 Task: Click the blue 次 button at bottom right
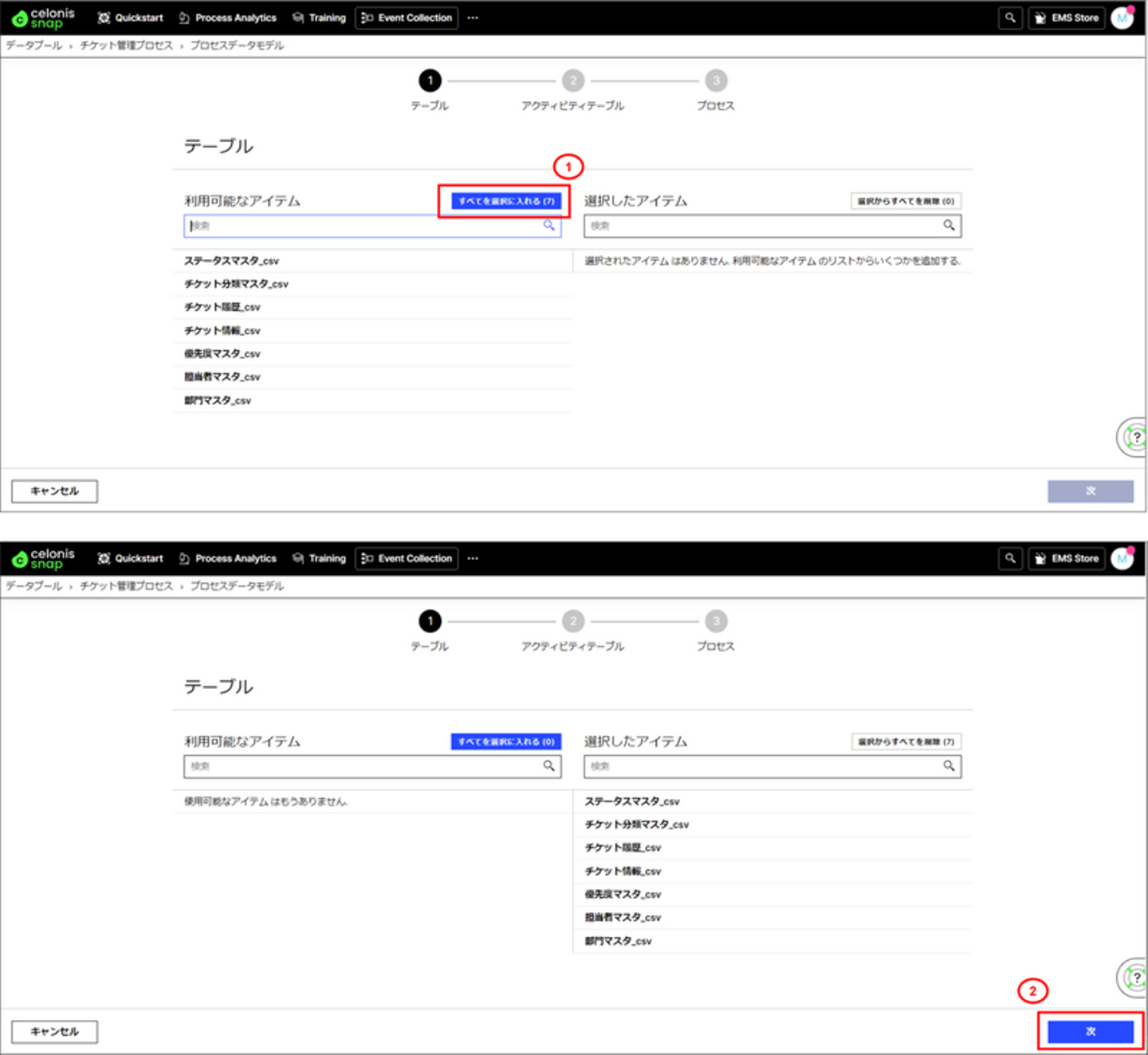click(x=1091, y=1031)
